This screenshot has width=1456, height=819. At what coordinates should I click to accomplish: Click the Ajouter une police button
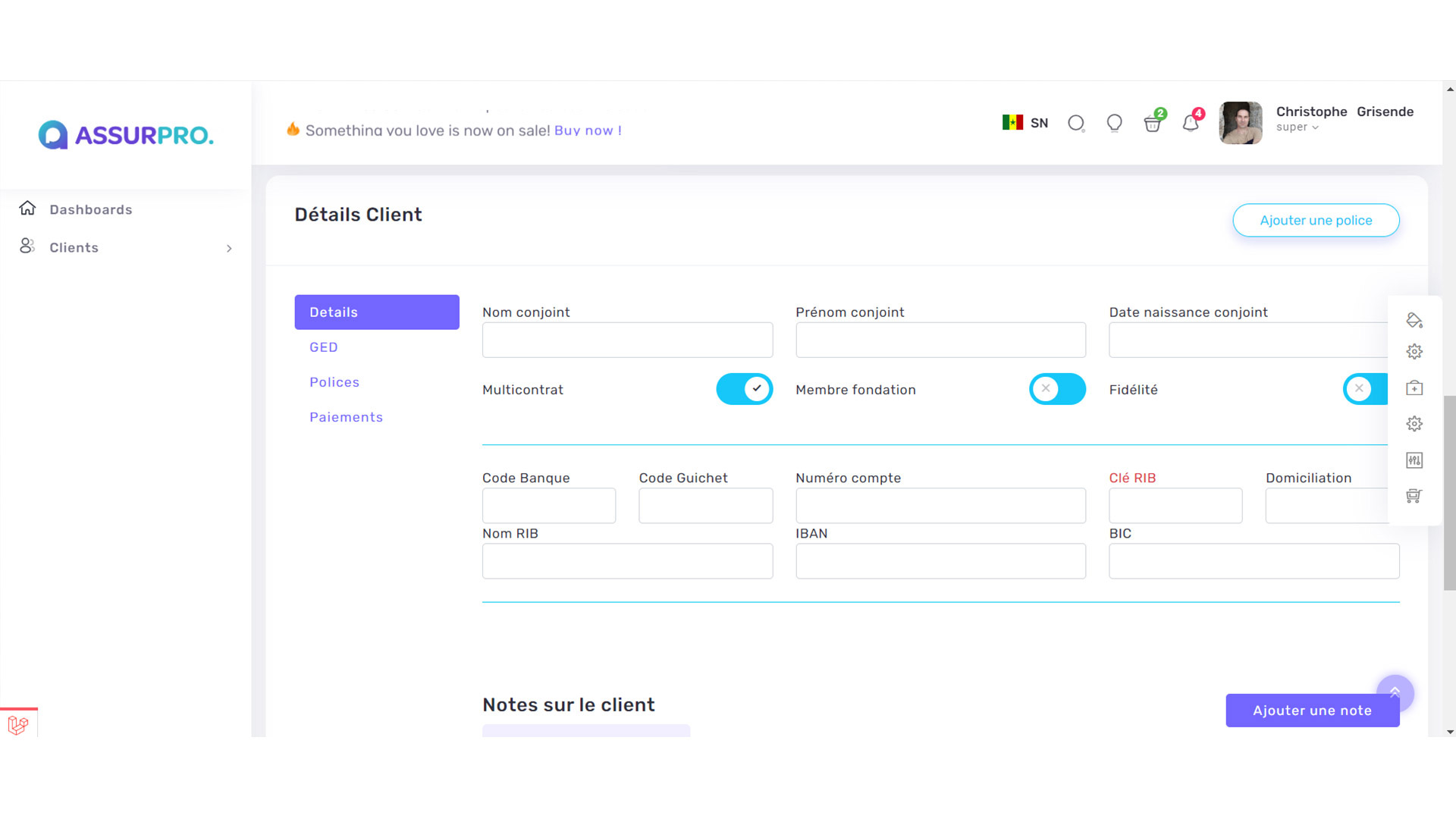(x=1316, y=220)
